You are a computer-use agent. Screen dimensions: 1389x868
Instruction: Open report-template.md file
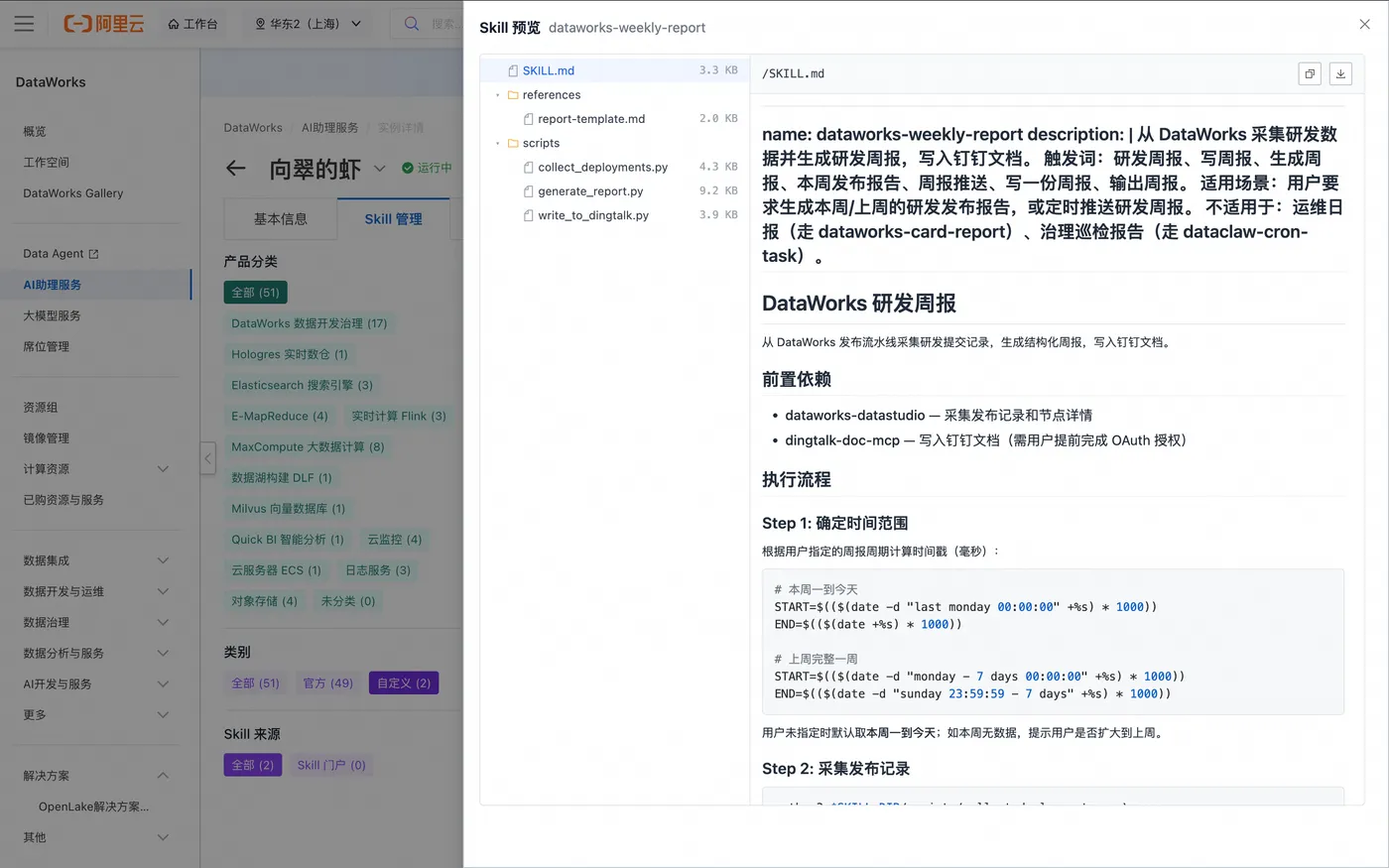[x=591, y=119]
